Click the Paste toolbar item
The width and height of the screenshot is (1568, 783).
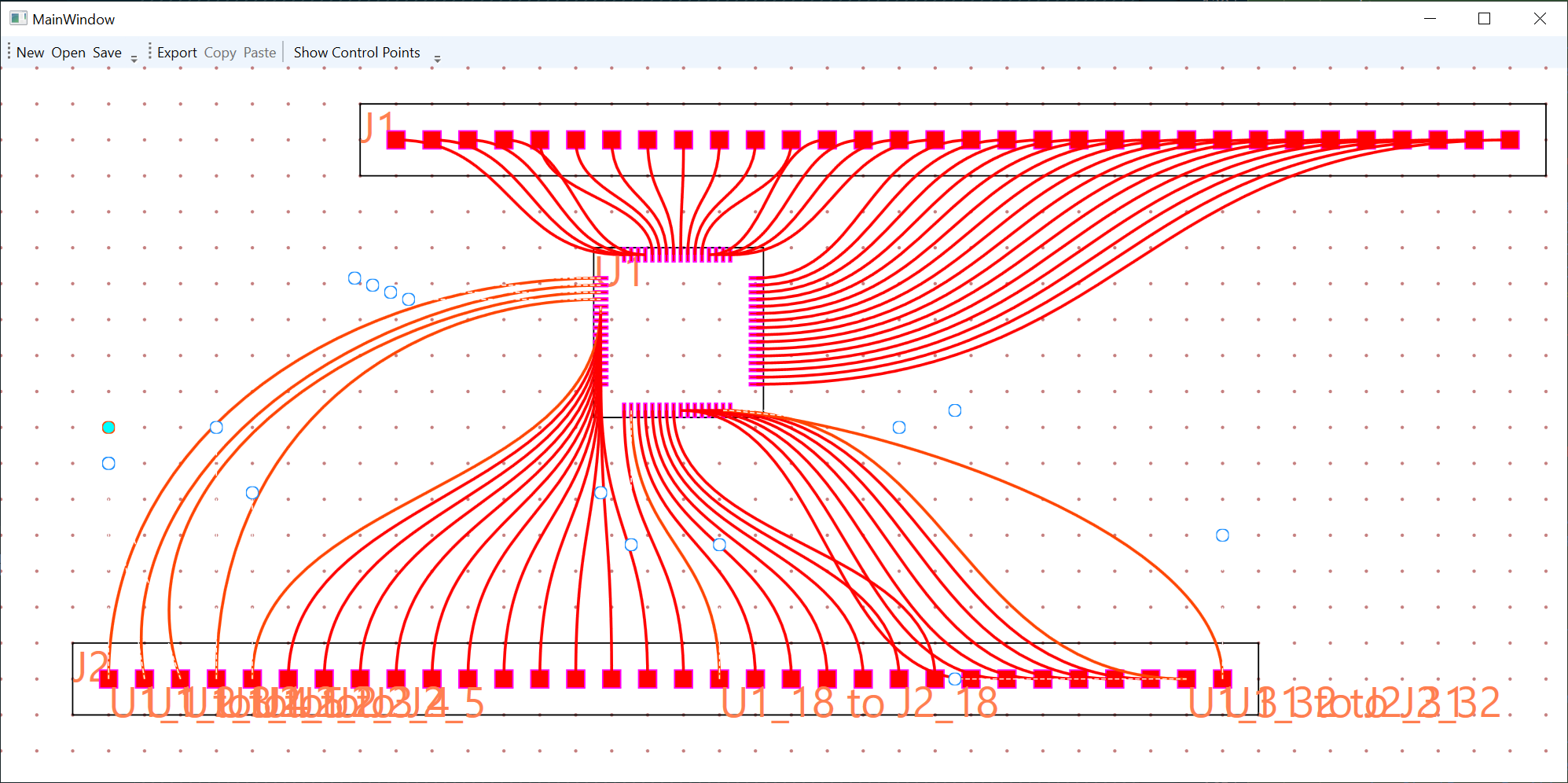(x=259, y=53)
